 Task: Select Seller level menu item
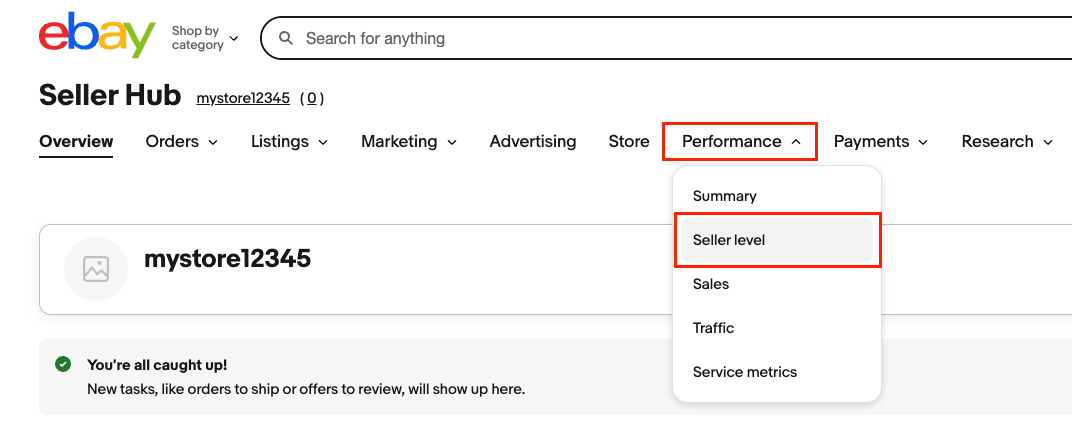click(x=777, y=240)
